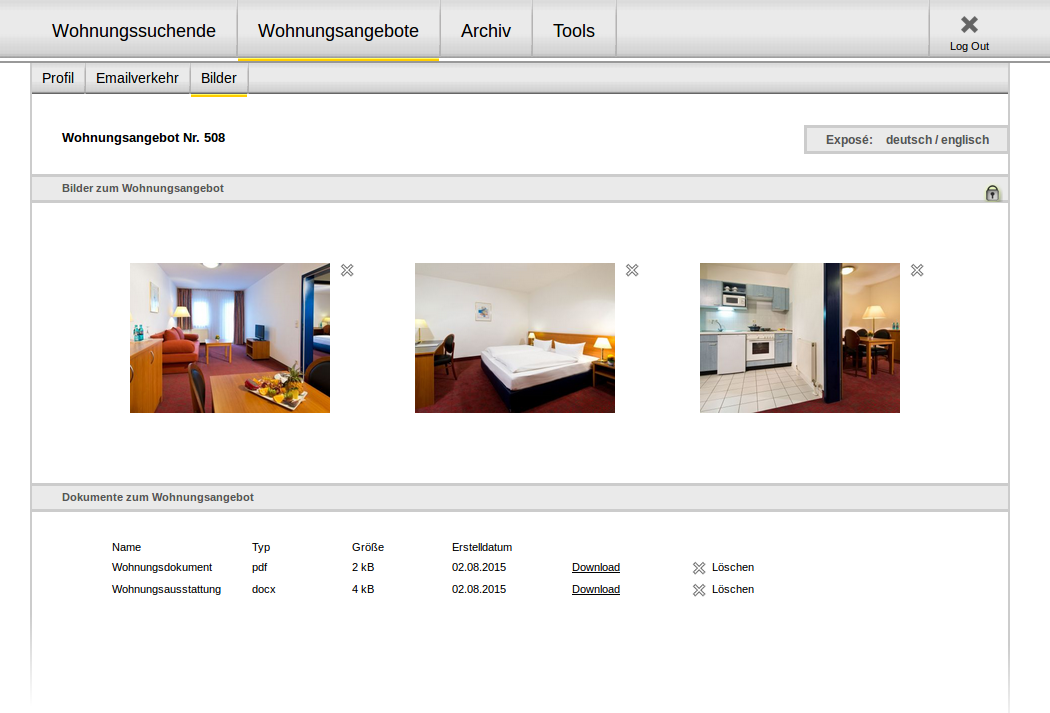
Task: Open the bedroom photo thumbnail
Action: pyautogui.click(x=515, y=338)
